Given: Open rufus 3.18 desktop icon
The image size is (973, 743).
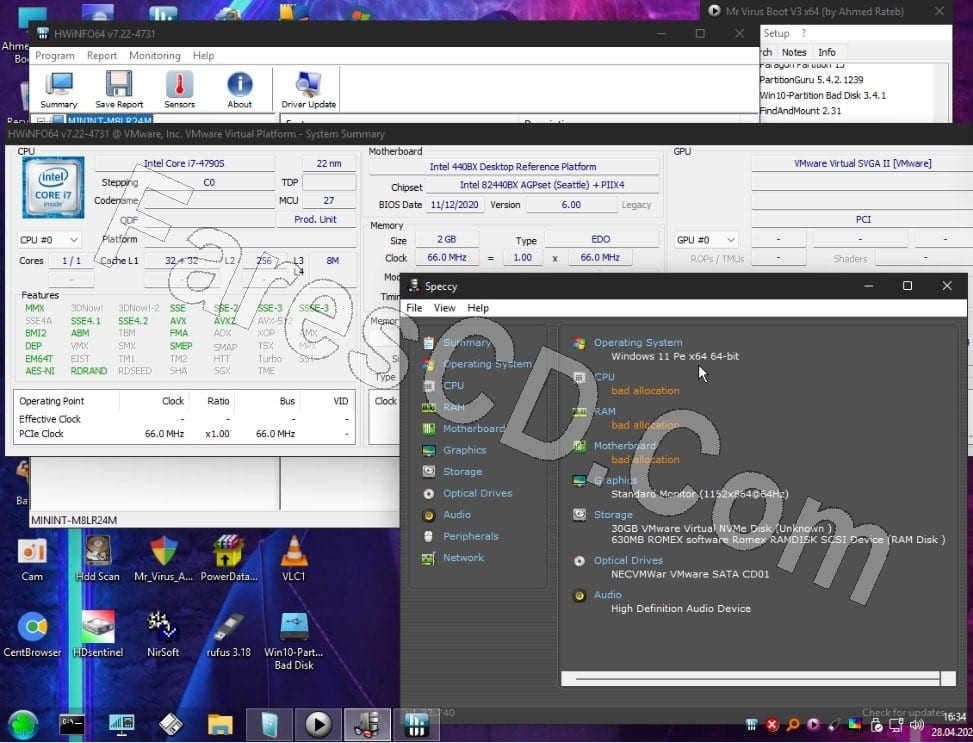Looking at the screenshot, I should coord(228,634).
